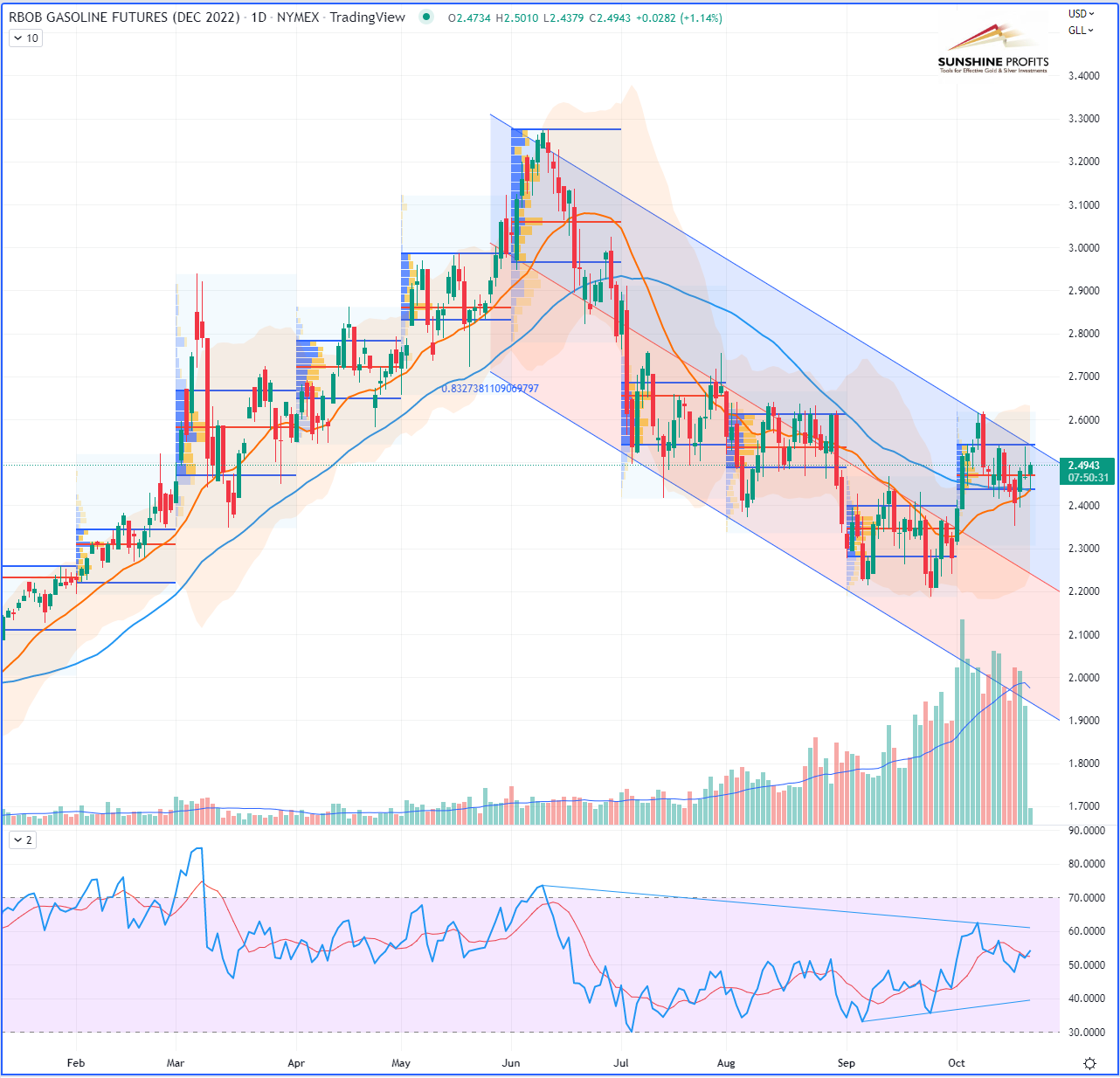1120x1078 pixels.
Task: Click the 3.0000 price scale label
Action: tap(1084, 248)
